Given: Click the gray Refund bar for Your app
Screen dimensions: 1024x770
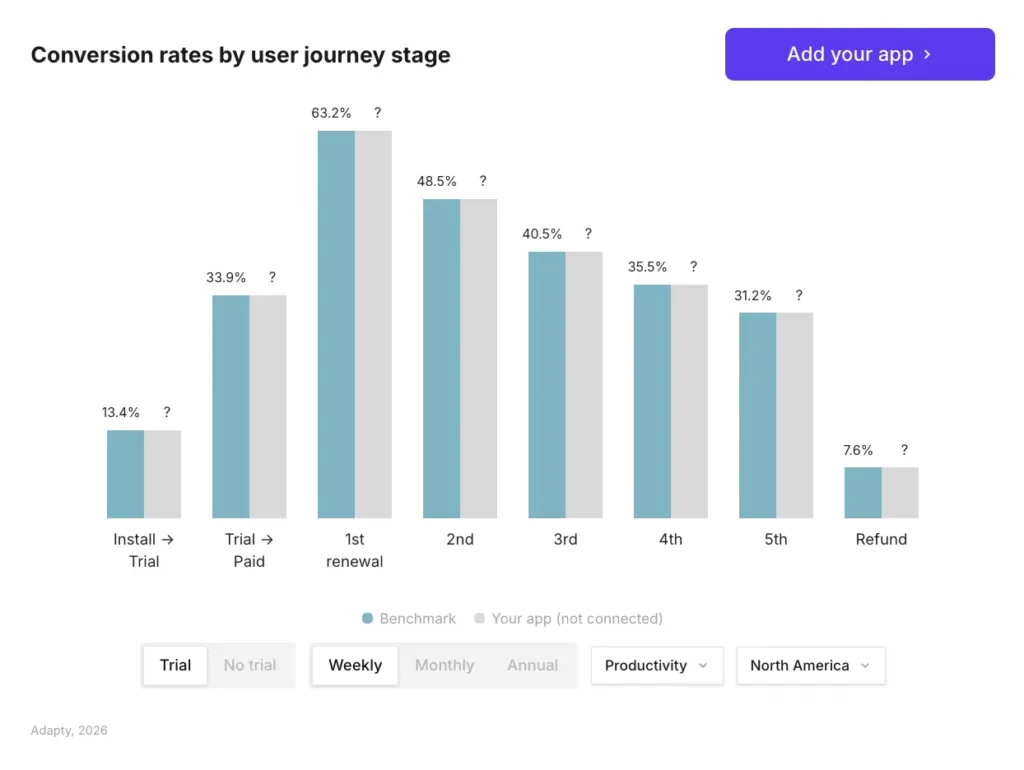Looking at the screenshot, I should [899, 490].
